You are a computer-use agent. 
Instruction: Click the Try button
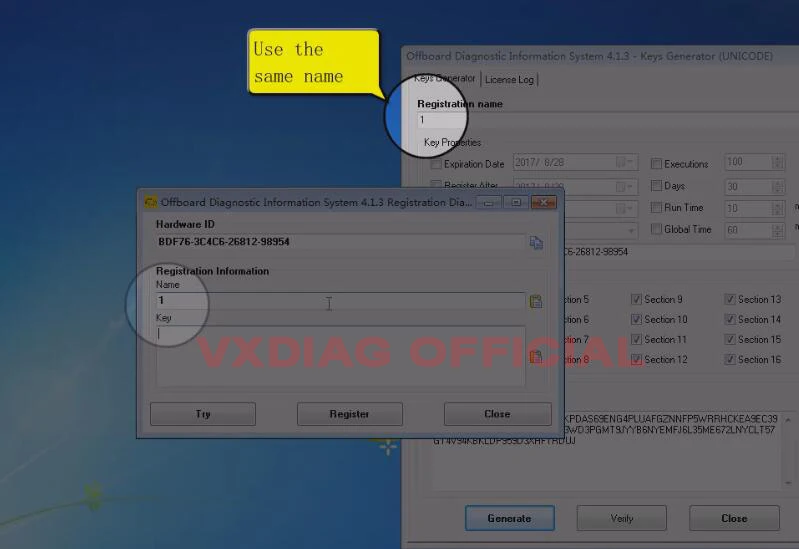(203, 414)
